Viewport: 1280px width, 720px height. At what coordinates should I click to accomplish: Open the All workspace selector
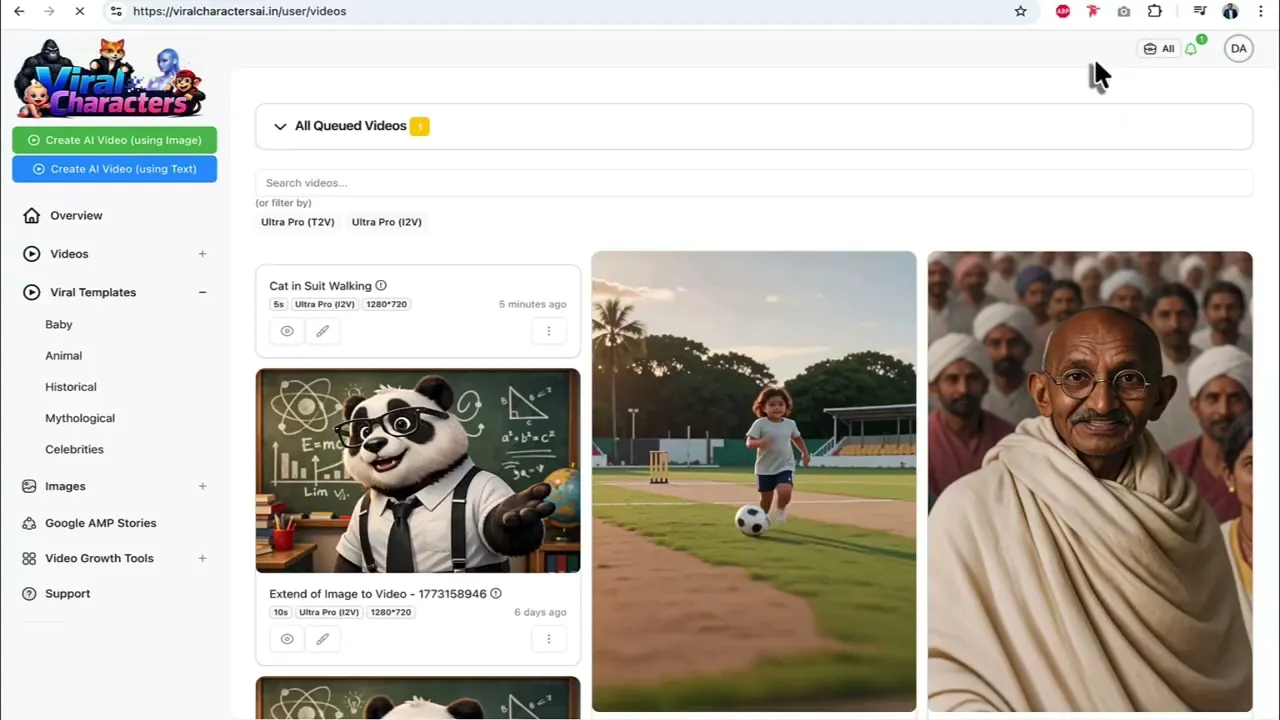[1159, 48]
